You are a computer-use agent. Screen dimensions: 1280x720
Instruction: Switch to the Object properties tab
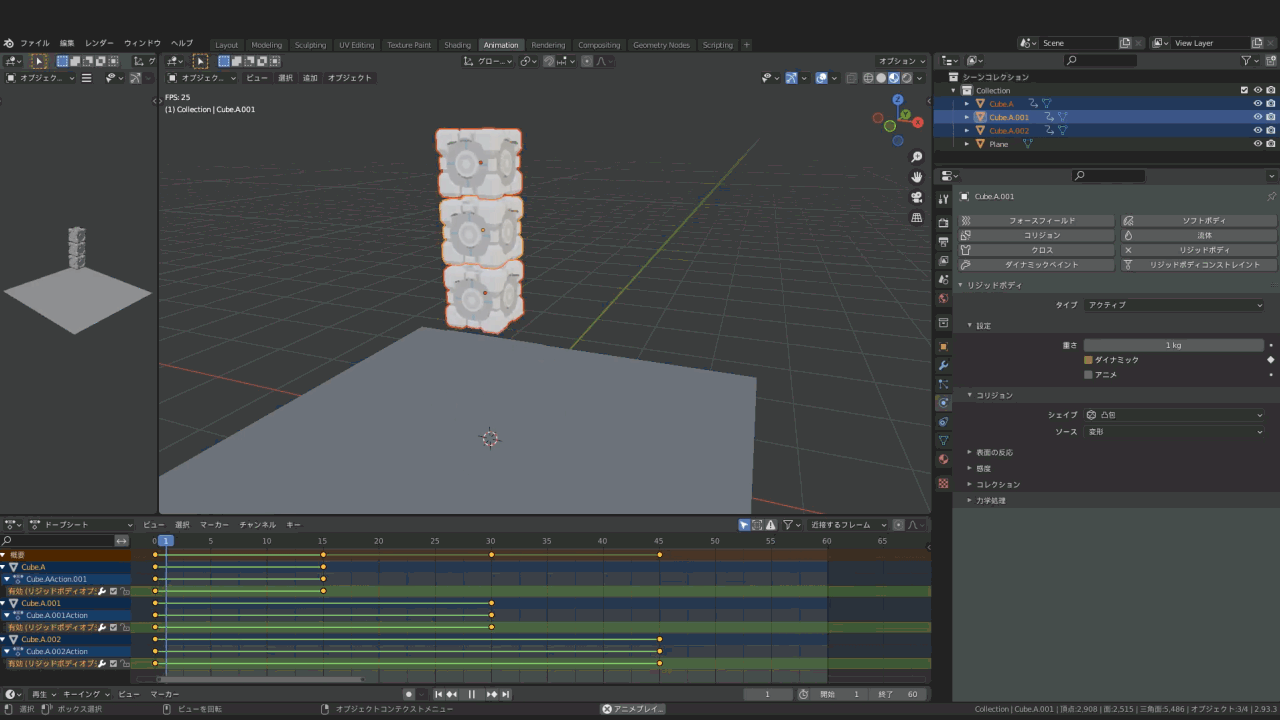(x=943, y=344)
